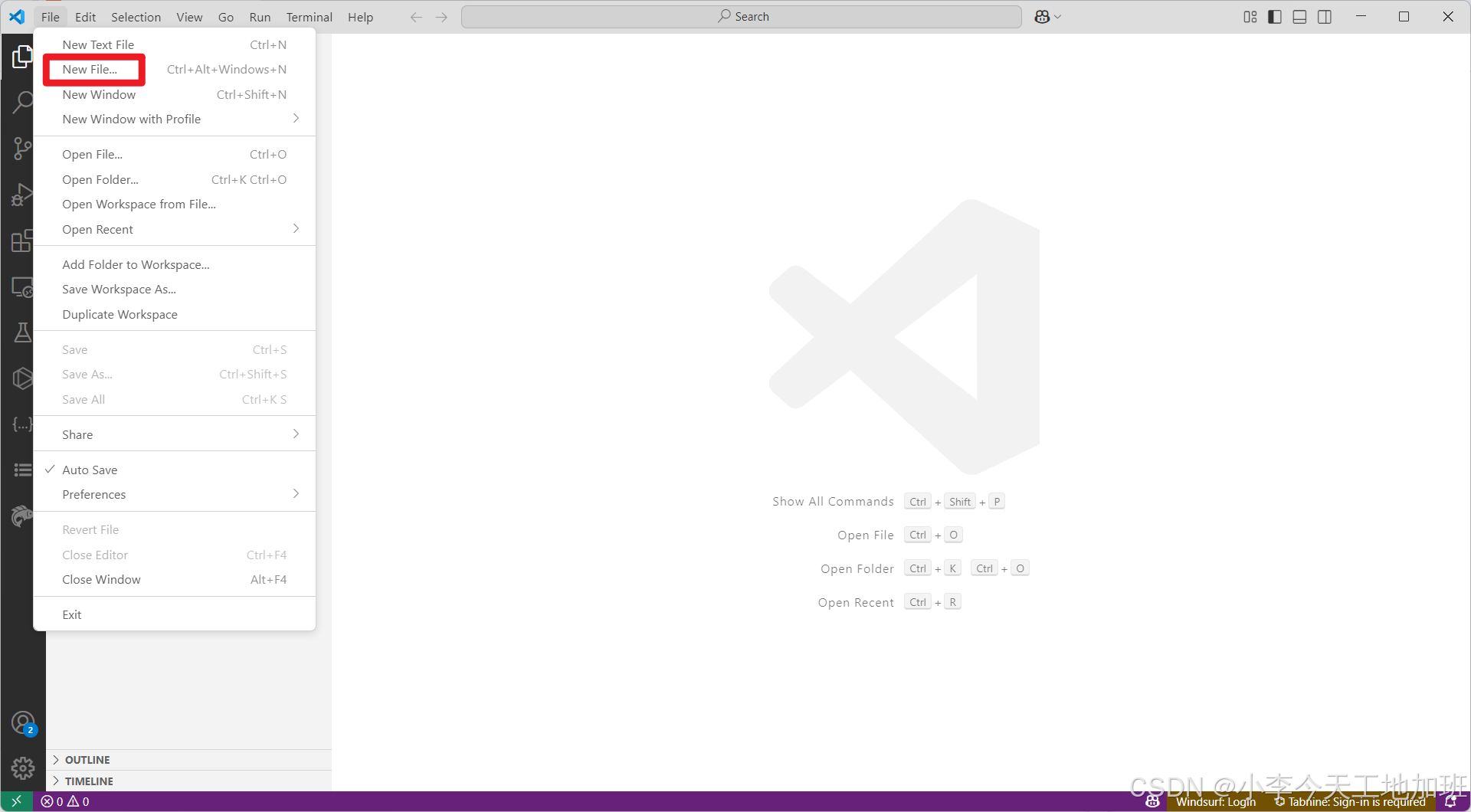Click the Copilot status icon in status bar
1471x812 pixels.
(1152, 801)
